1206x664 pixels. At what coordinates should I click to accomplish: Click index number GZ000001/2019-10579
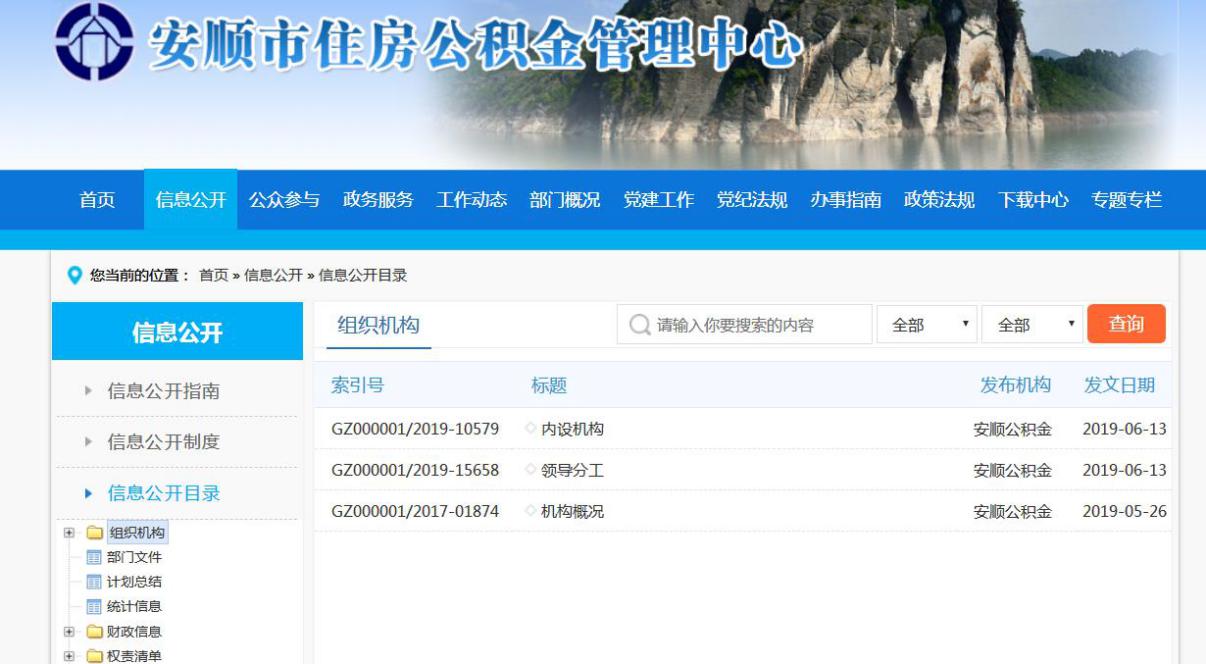[415, 429]
